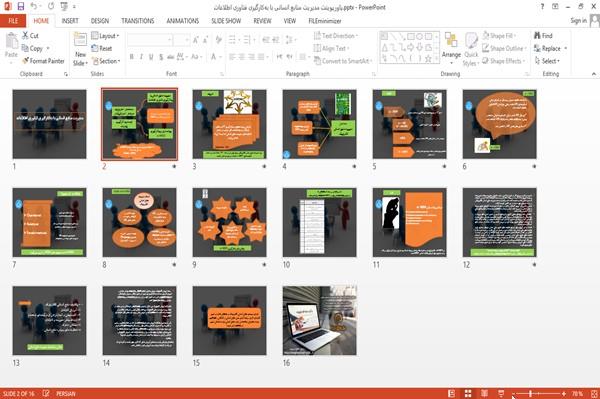The image size is (600, 399).
Task: Reset the slide layout
Action: click(x=102, y=48)
